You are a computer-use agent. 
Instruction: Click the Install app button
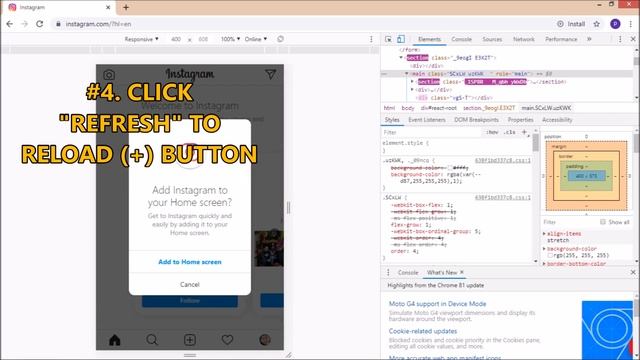click(x=571, y=24)
